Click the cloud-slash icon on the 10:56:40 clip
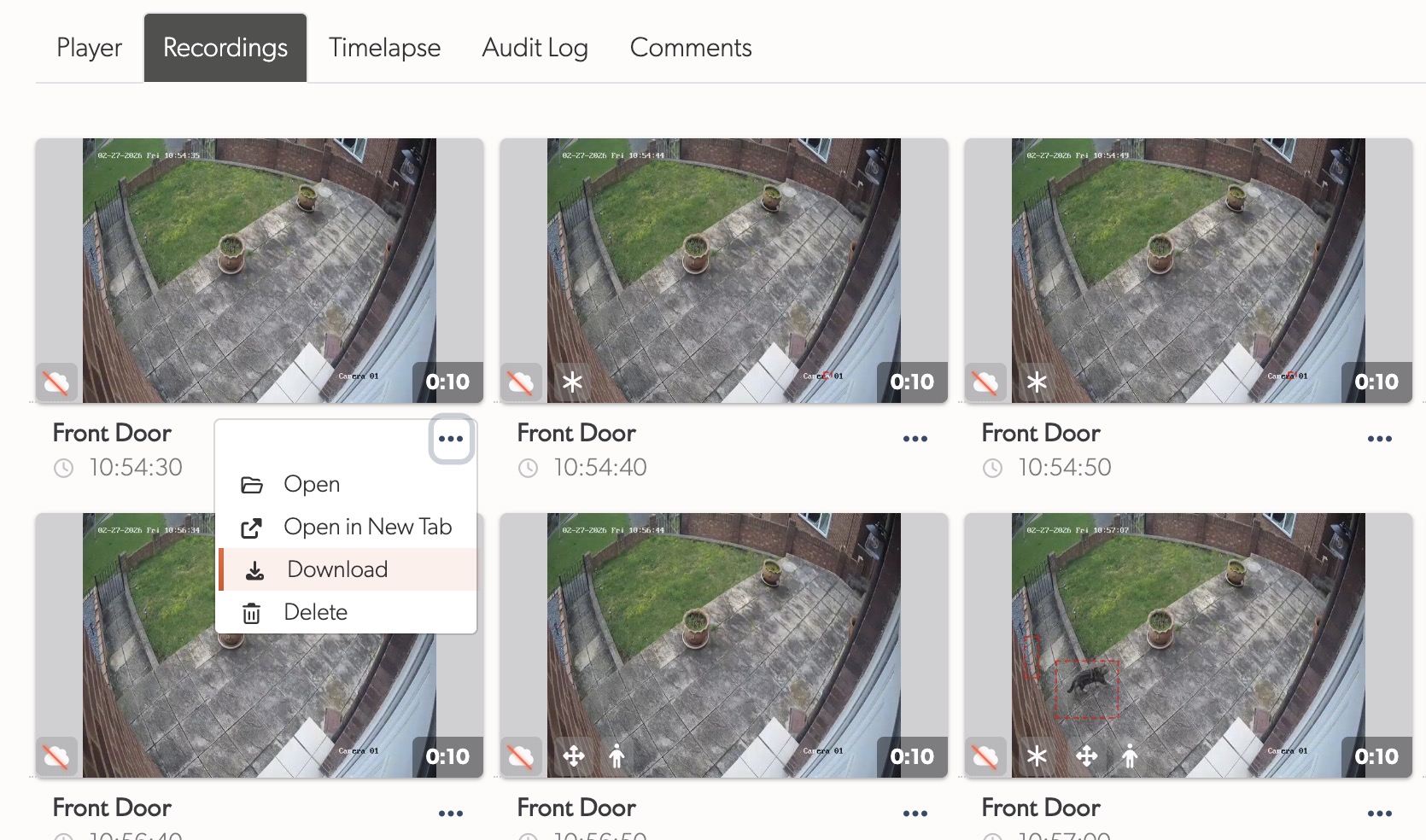This screenshot has height=840, width=1426. point(56,756)
